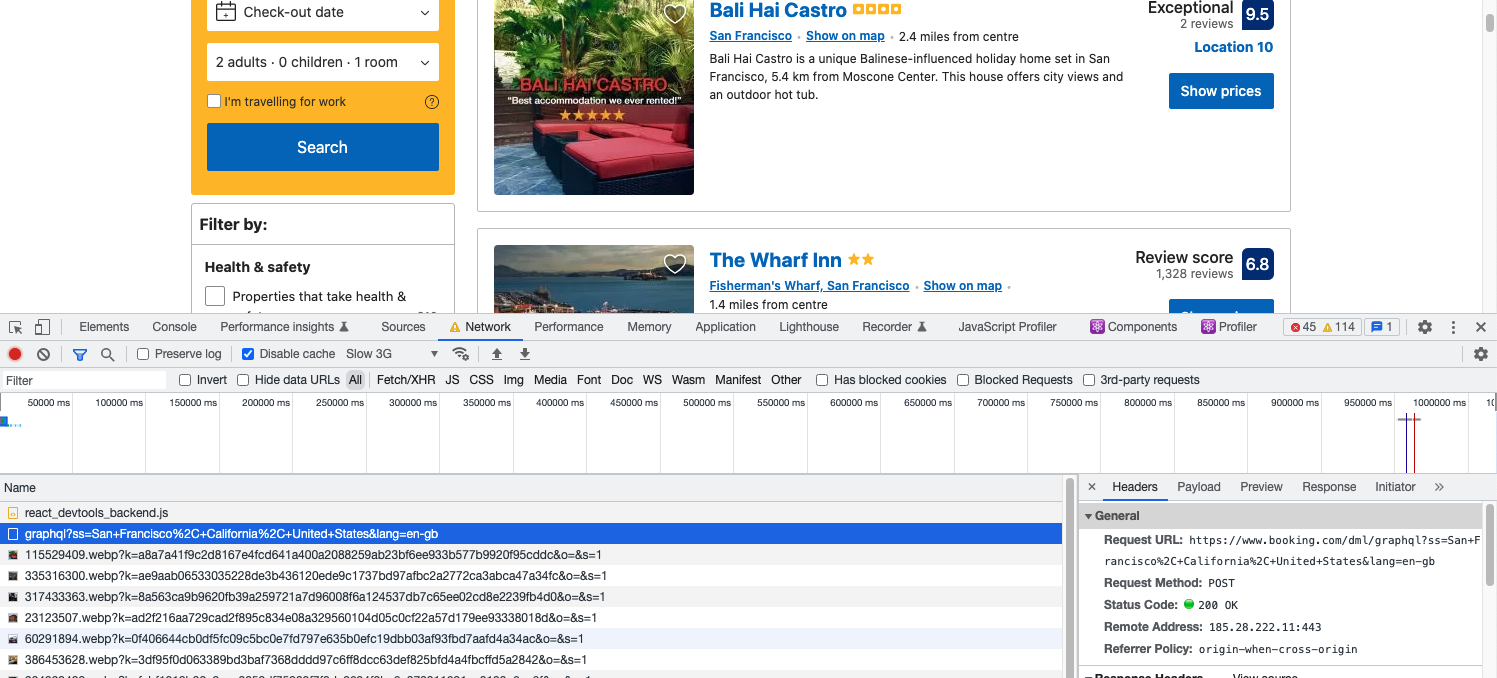Viewport: 1497px width, 678px height.
Task: Clear the network request log
Action: click(x=42, y=354)
